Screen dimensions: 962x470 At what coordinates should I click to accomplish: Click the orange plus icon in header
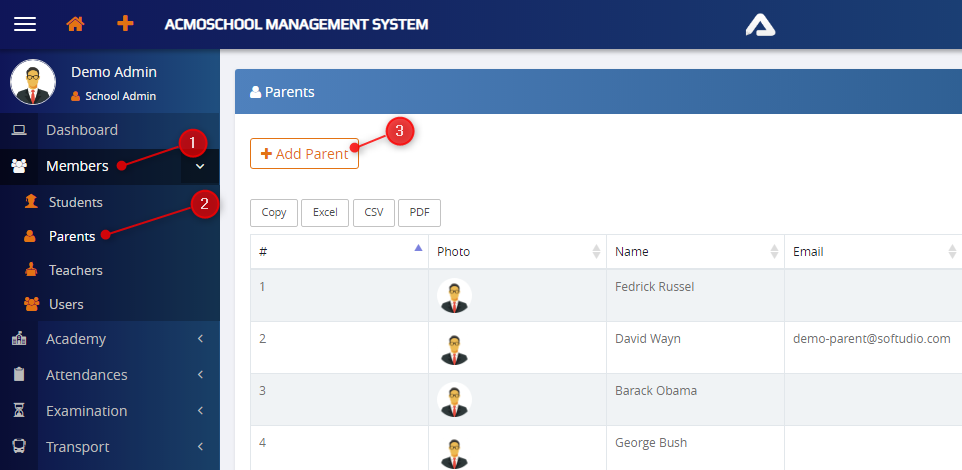[x=125, y=24]
